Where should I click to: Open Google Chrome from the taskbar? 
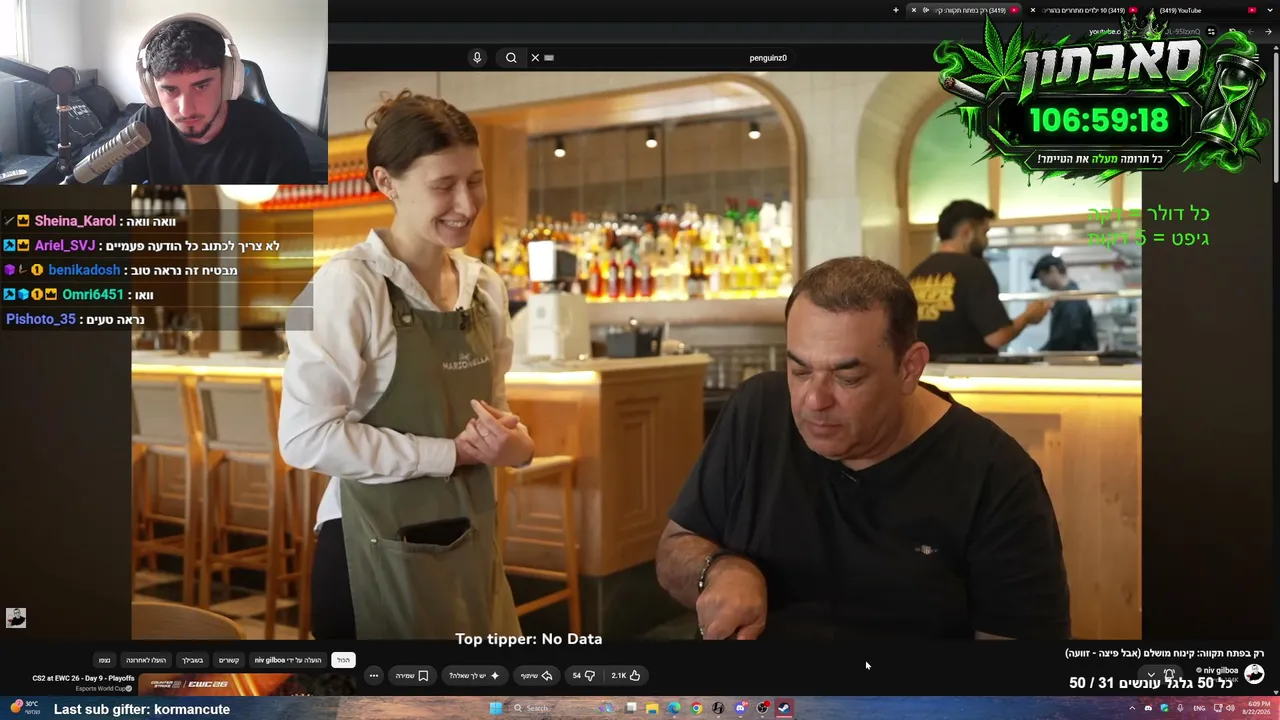point(696,708)
